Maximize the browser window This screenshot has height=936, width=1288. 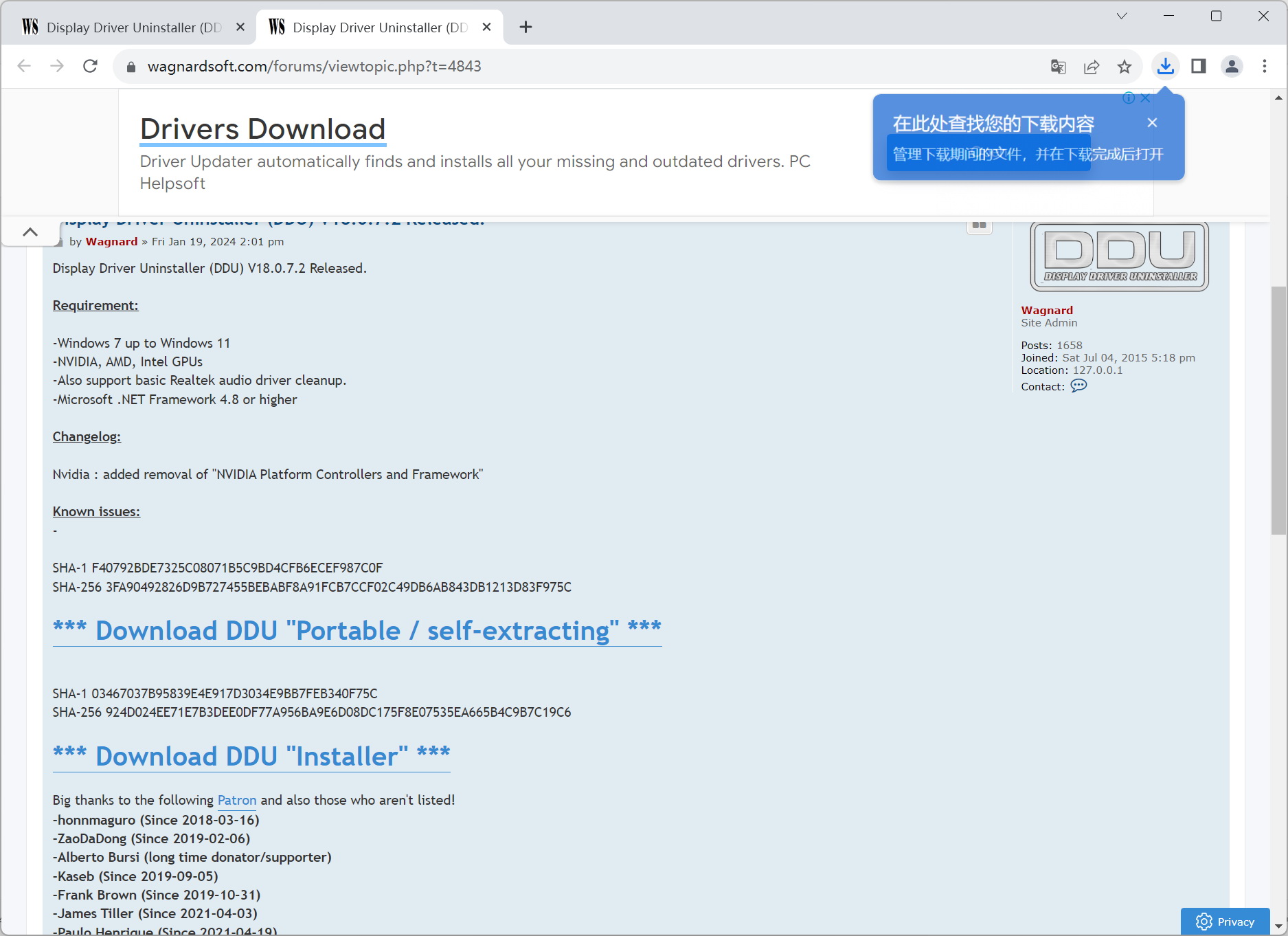point(1216,16)
